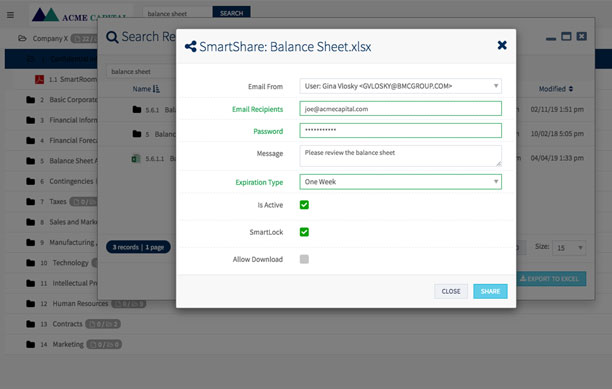Click the Marketing count badge
This screenshot has width=612, height=389.
pos(104,344)
